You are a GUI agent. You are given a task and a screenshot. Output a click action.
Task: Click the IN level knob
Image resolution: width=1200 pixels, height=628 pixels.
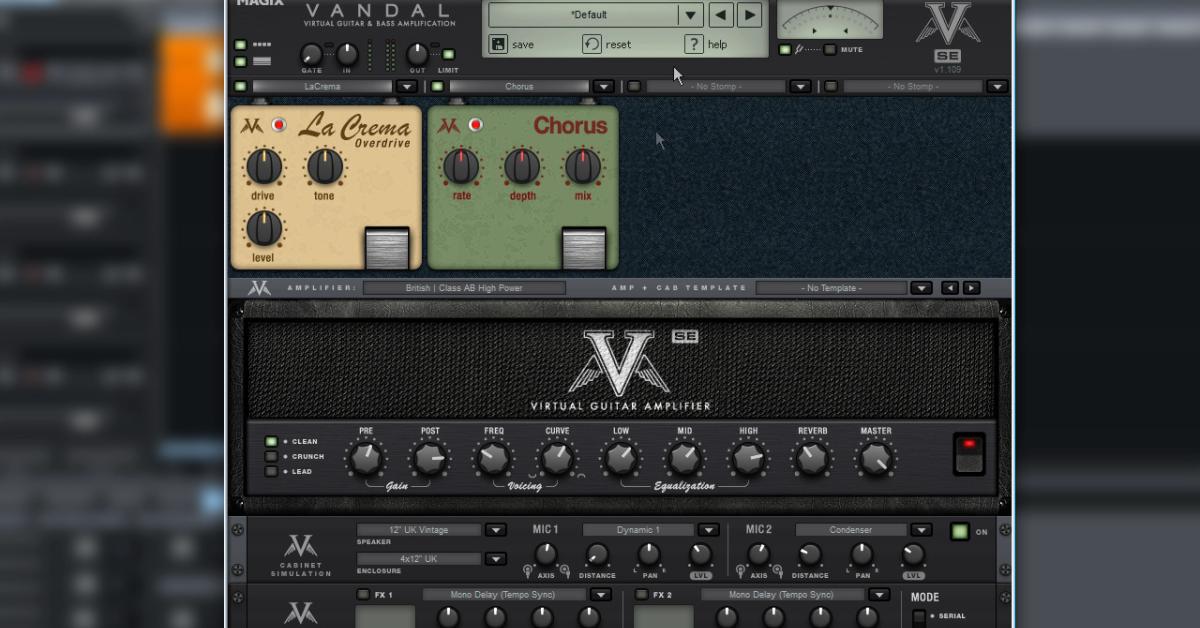[x=347, y=54]
